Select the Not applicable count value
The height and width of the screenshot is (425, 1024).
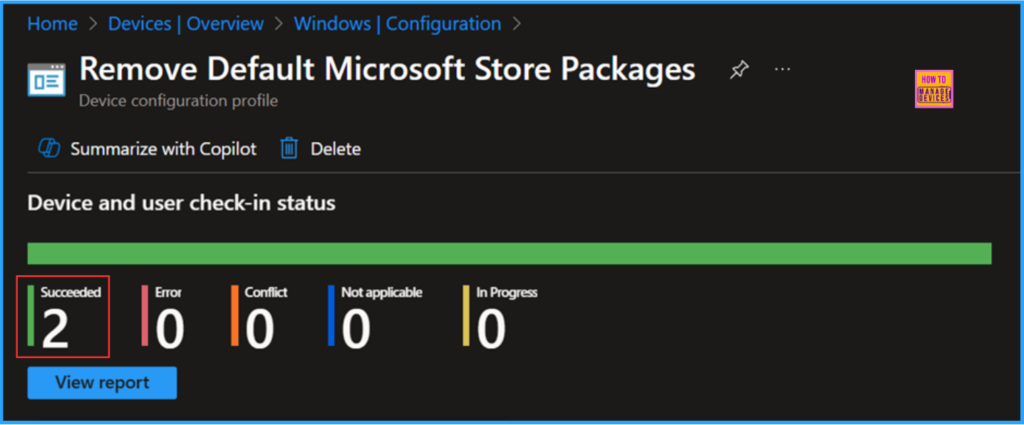click(356, 329)
